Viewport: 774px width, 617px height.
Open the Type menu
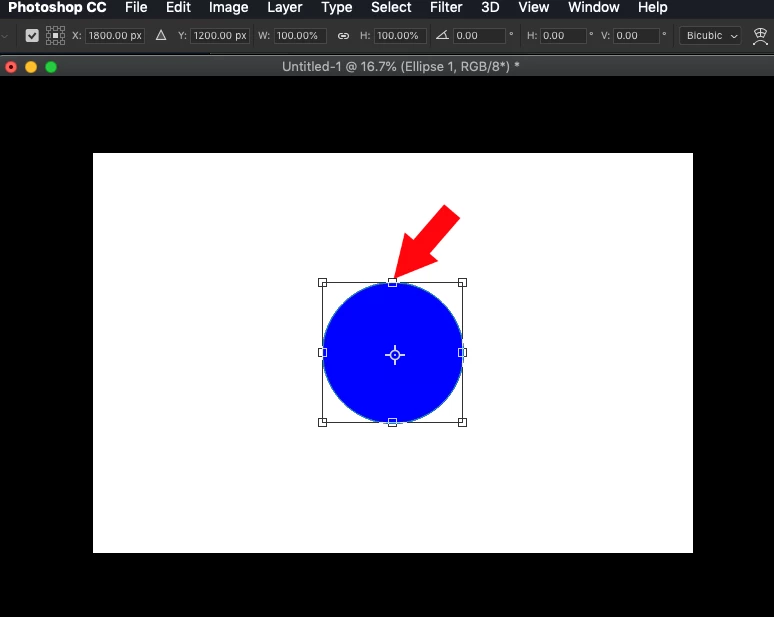point(337,7)
